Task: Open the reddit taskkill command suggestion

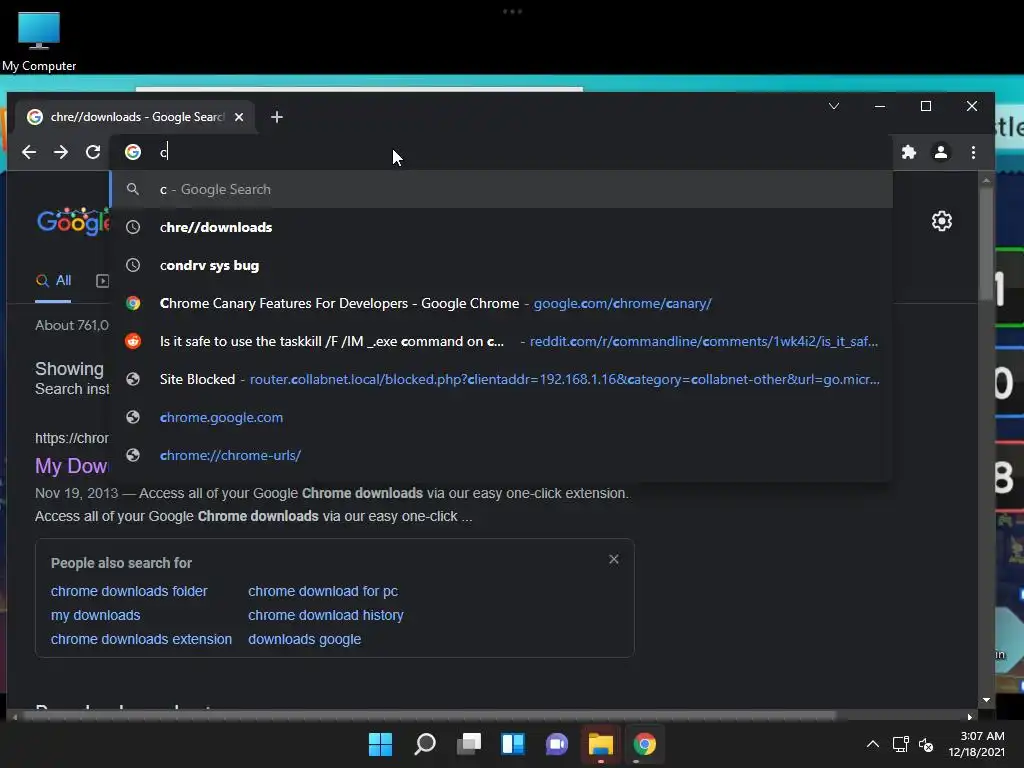Action: (502, 341)
